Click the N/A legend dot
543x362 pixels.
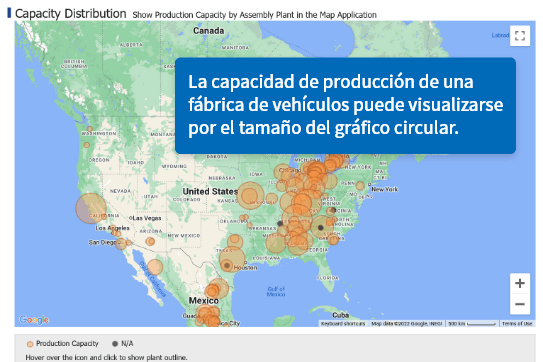[x=115, y=344]
